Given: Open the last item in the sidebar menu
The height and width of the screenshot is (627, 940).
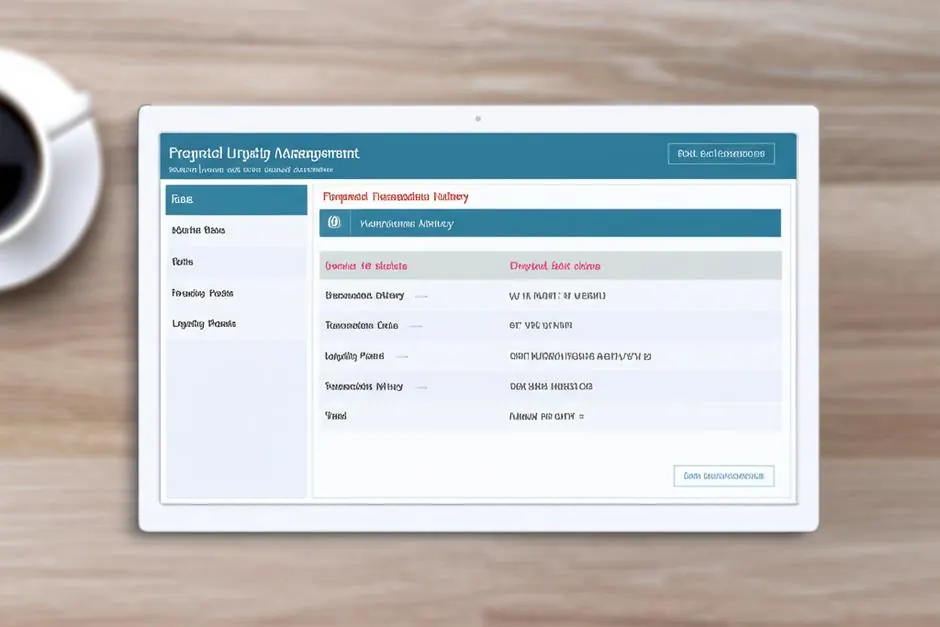Looking at the screenshot, I should click(236, 324).
